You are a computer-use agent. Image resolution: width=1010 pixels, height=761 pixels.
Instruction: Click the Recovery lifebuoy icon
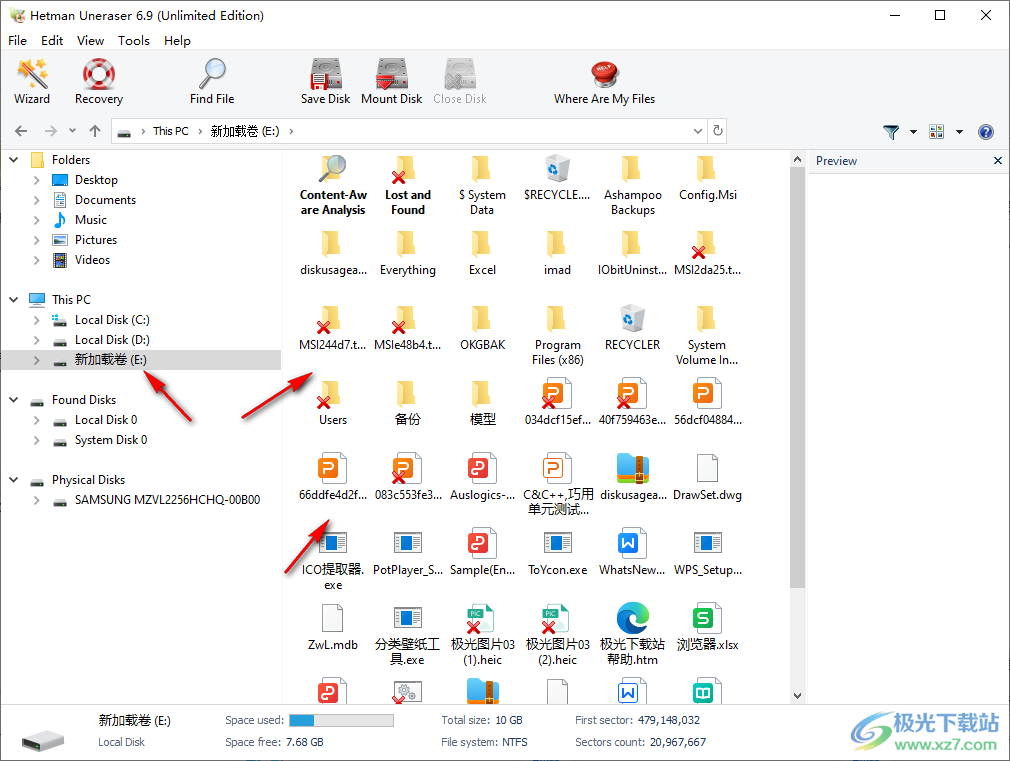[x=99, y=81]
